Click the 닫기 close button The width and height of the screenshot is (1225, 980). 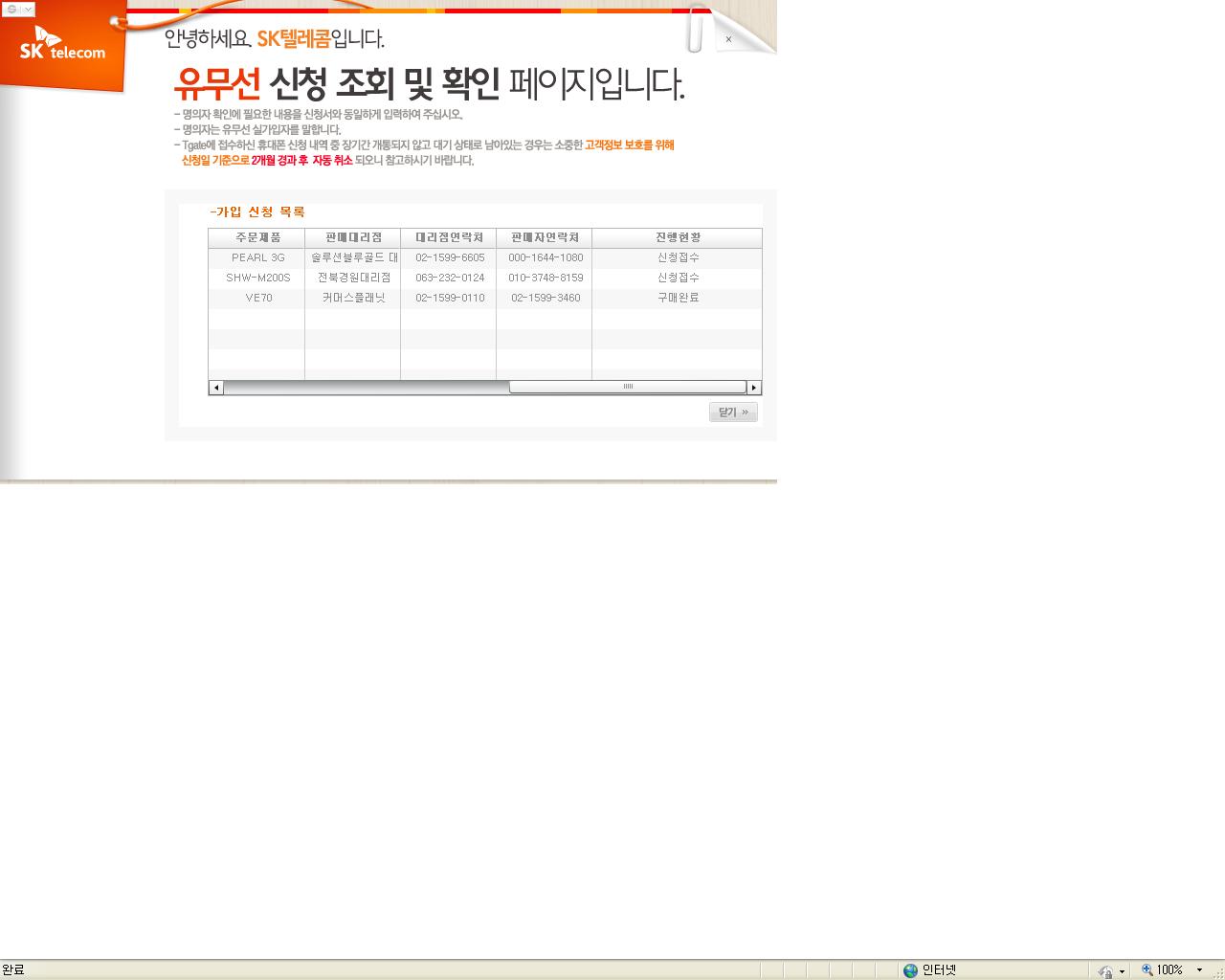click(733, 412)
